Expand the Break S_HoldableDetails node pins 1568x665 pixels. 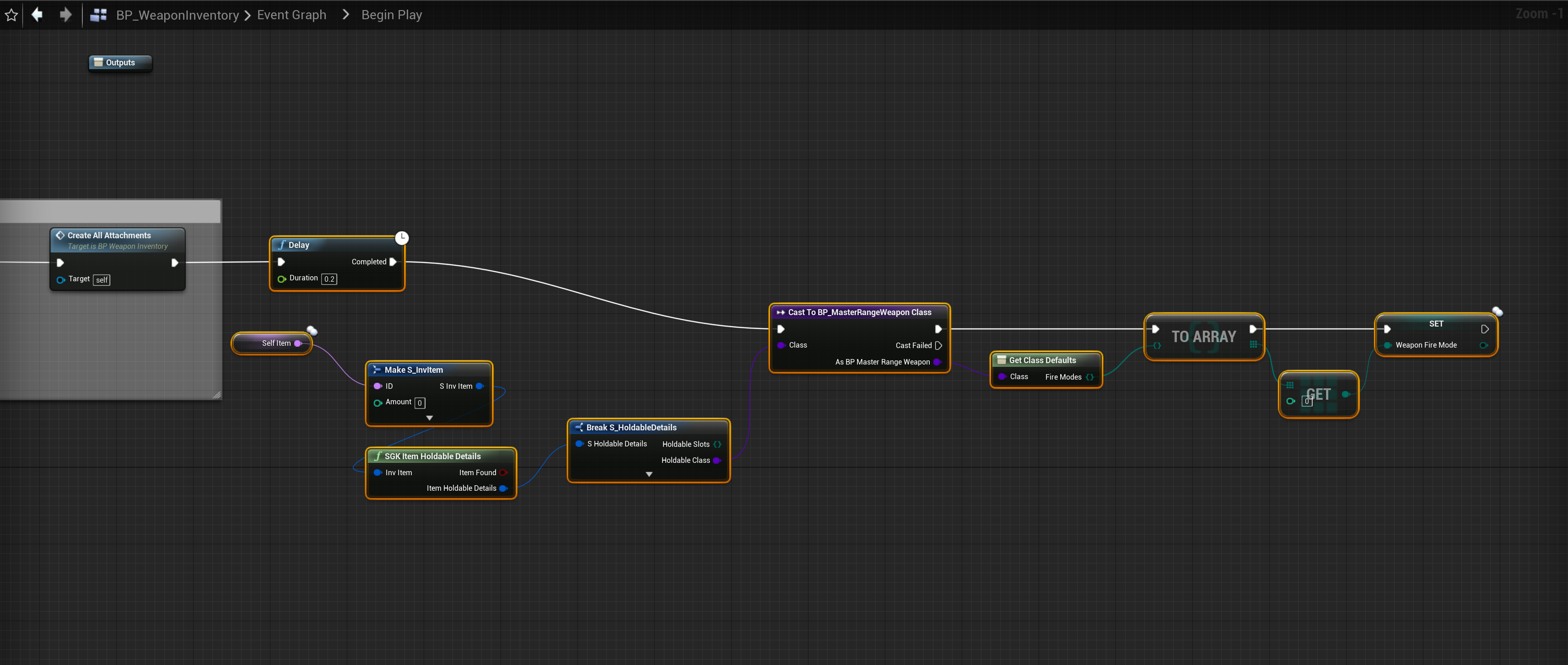click(648, 474)
